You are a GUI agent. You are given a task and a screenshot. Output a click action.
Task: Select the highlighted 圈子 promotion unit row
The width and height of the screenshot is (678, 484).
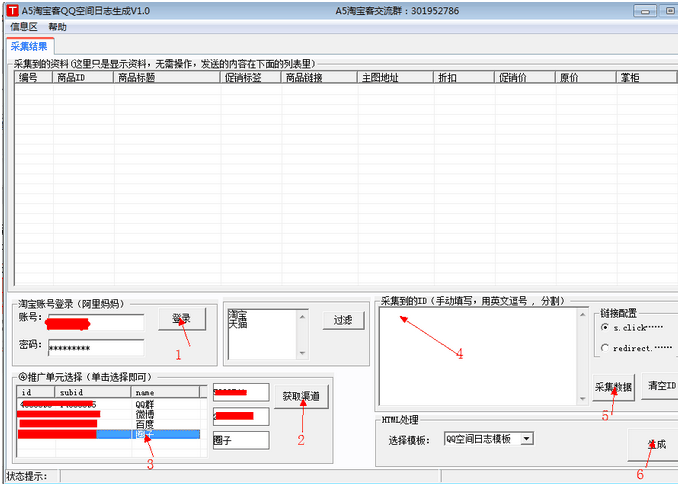(109, 434)
